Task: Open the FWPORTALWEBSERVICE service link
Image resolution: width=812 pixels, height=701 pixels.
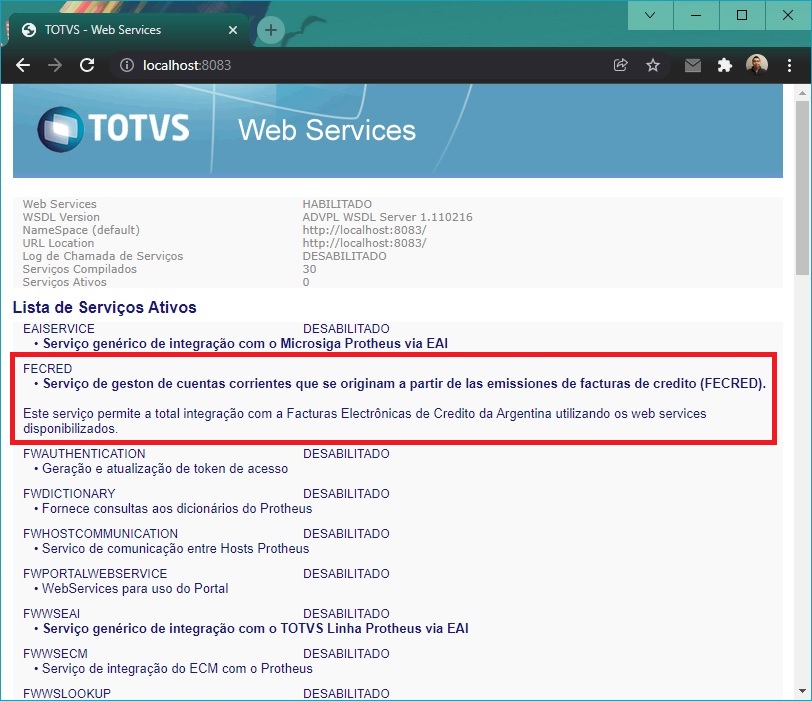Action: click(x=95, y=574)
